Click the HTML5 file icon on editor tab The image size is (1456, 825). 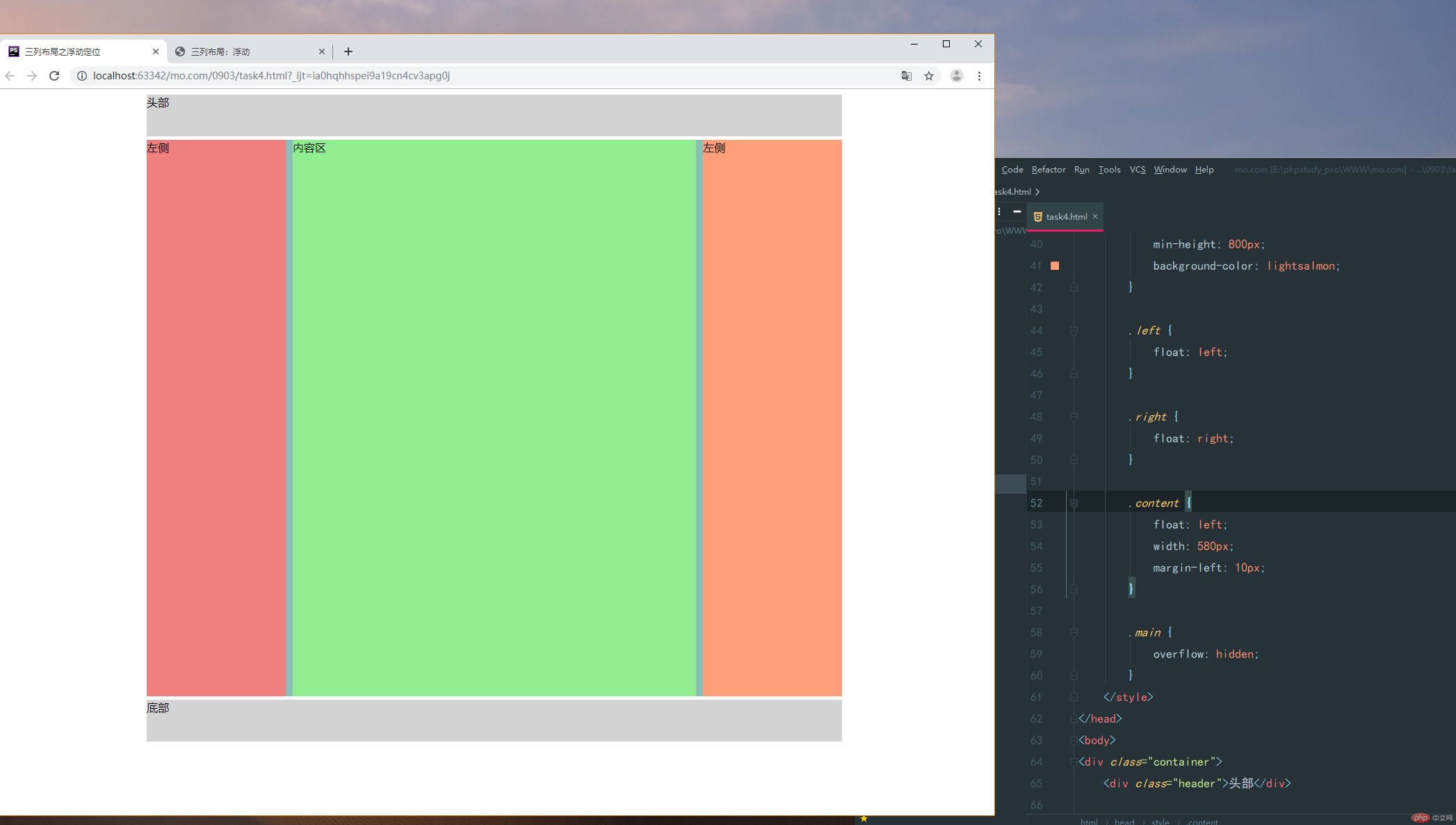[1037, 217]
